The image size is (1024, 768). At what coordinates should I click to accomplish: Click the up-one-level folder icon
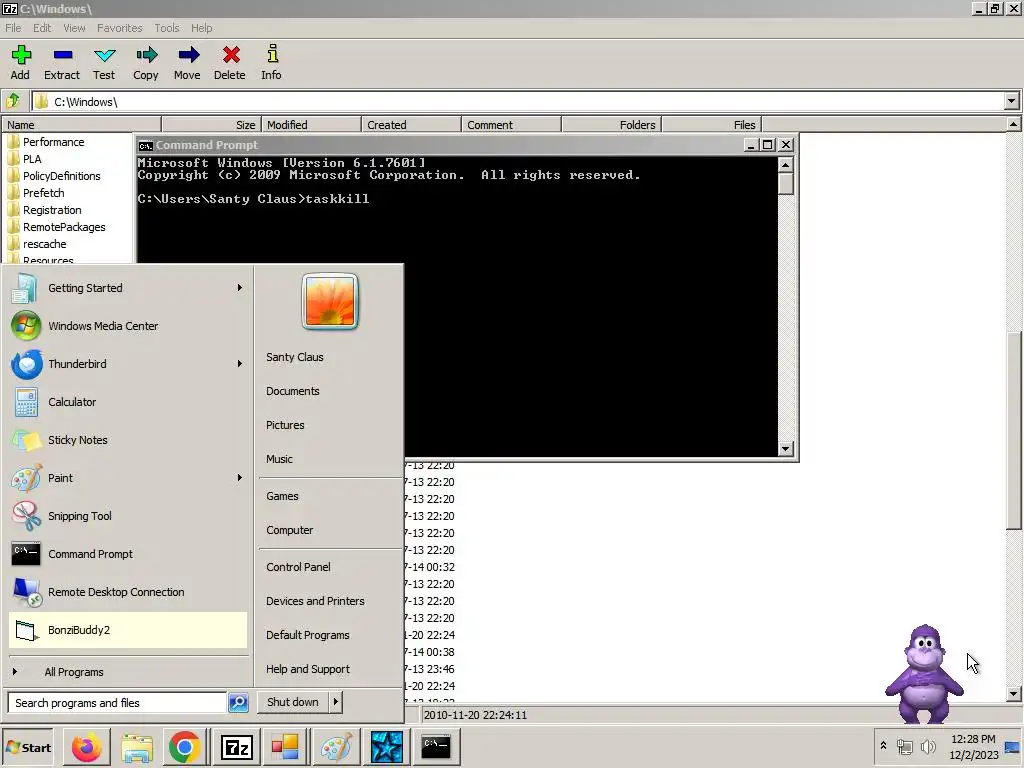click(x=13, y=101)
